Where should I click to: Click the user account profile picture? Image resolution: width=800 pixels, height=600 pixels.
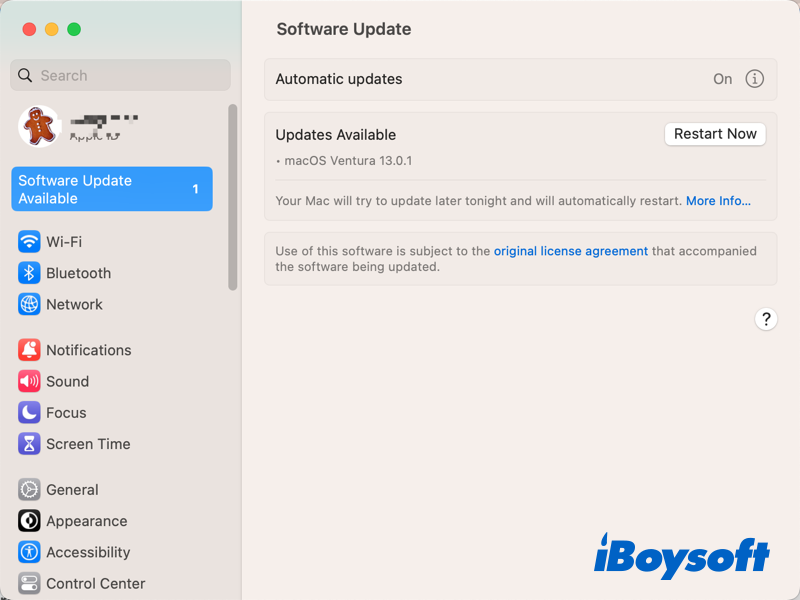38,123
